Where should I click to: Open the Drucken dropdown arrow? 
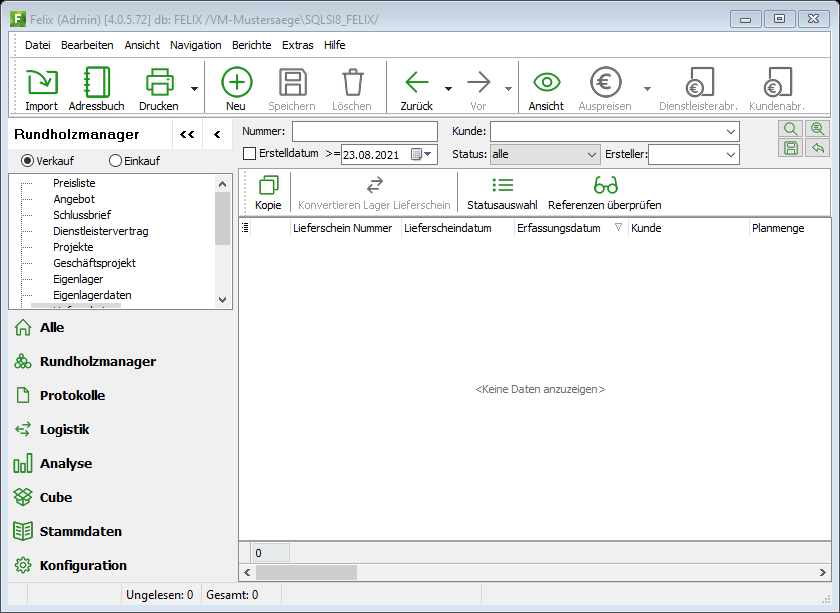click(x=194, y=88)
